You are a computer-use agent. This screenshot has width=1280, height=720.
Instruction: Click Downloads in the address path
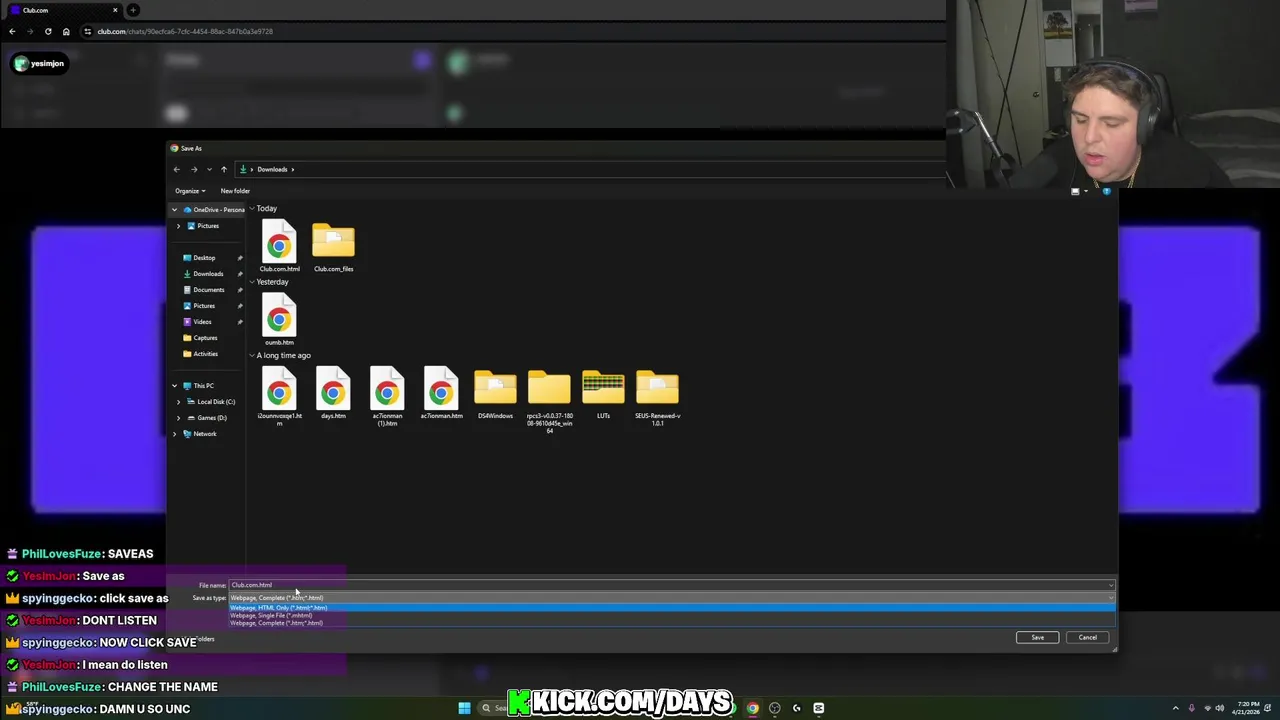coord(272,169)
